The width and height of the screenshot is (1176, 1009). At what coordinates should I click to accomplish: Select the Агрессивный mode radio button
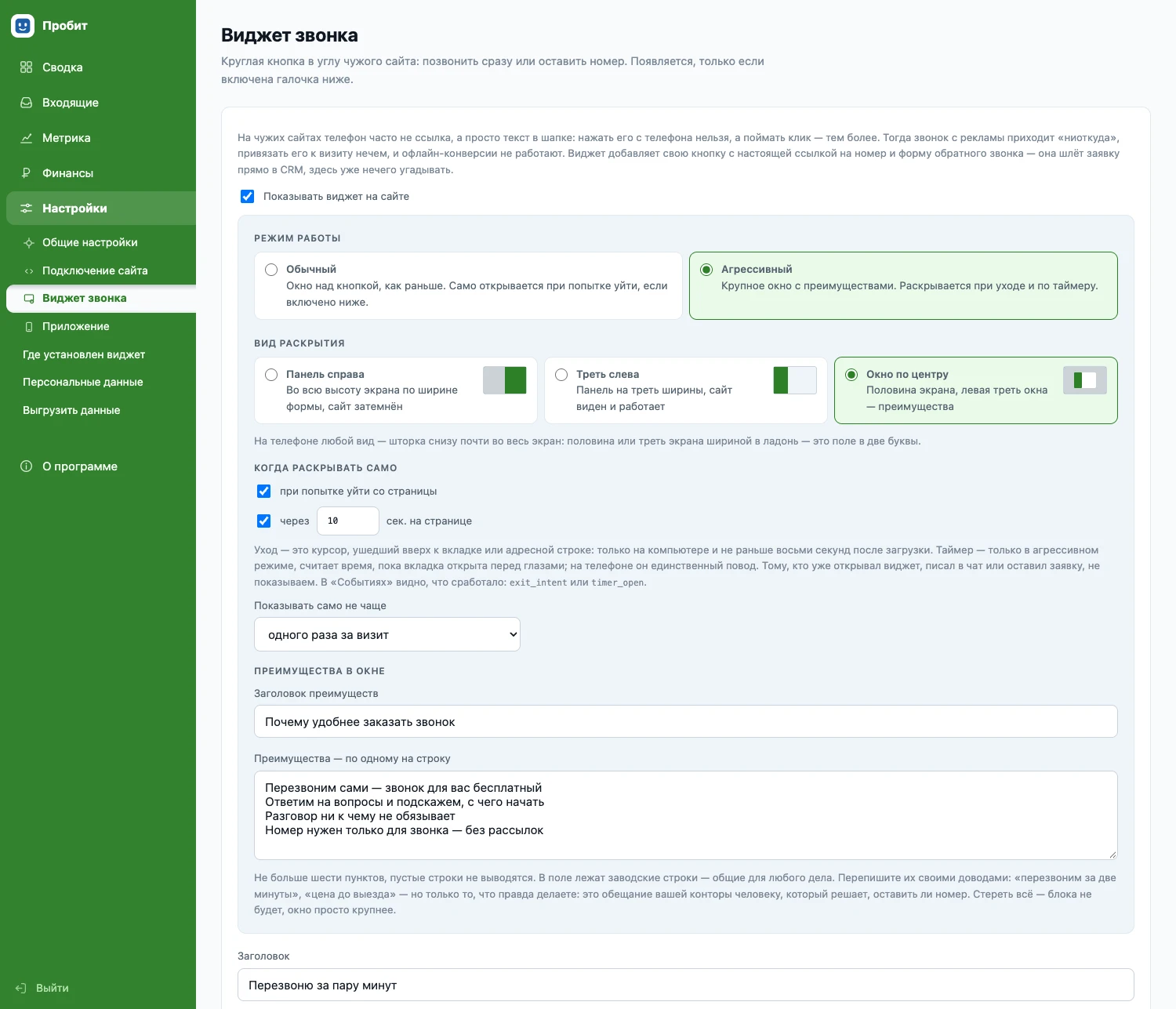coord(706,270)
